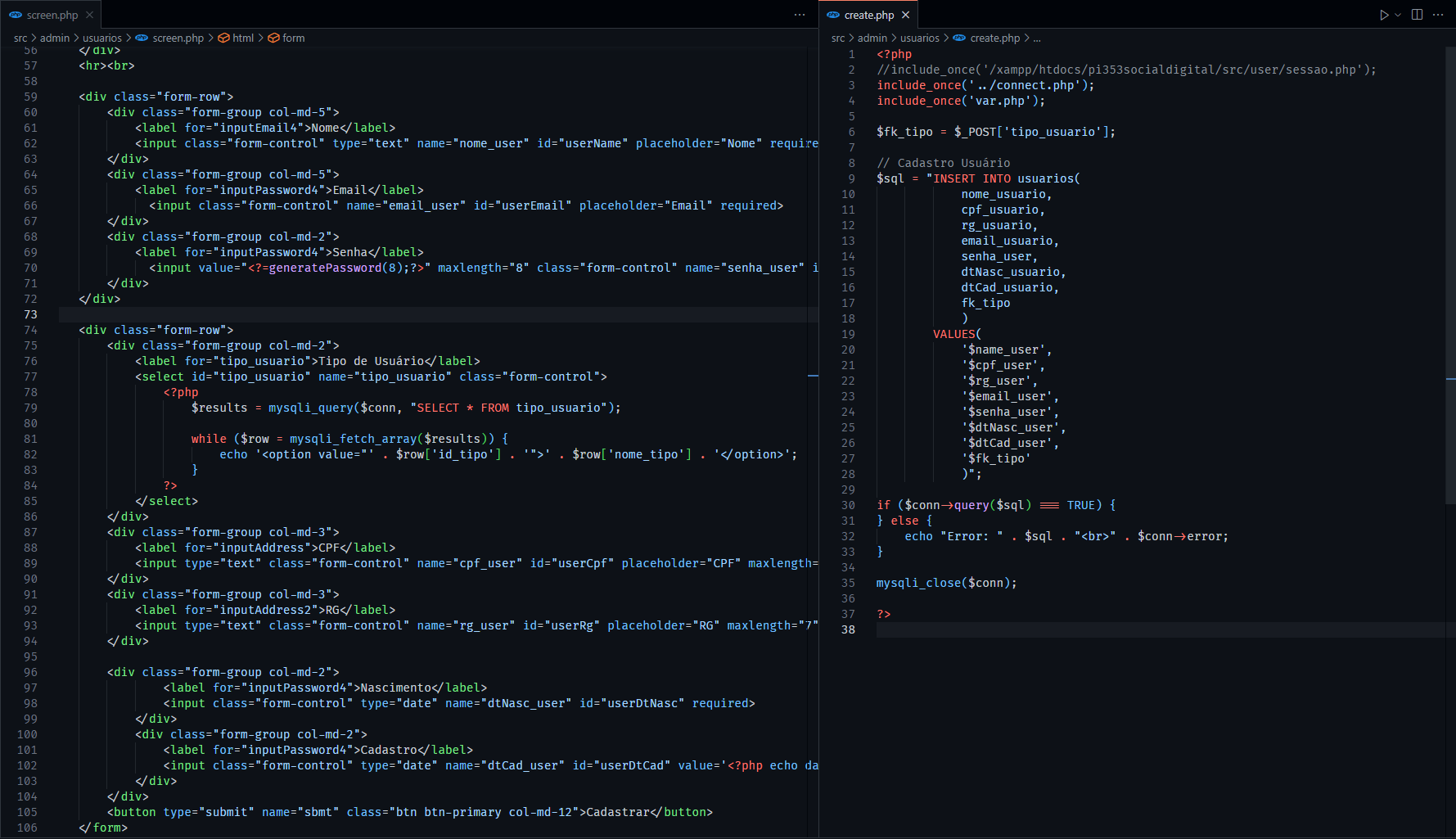
Task: Click 'name="cpf_user"' attribute on line 89
Action: 470,563
